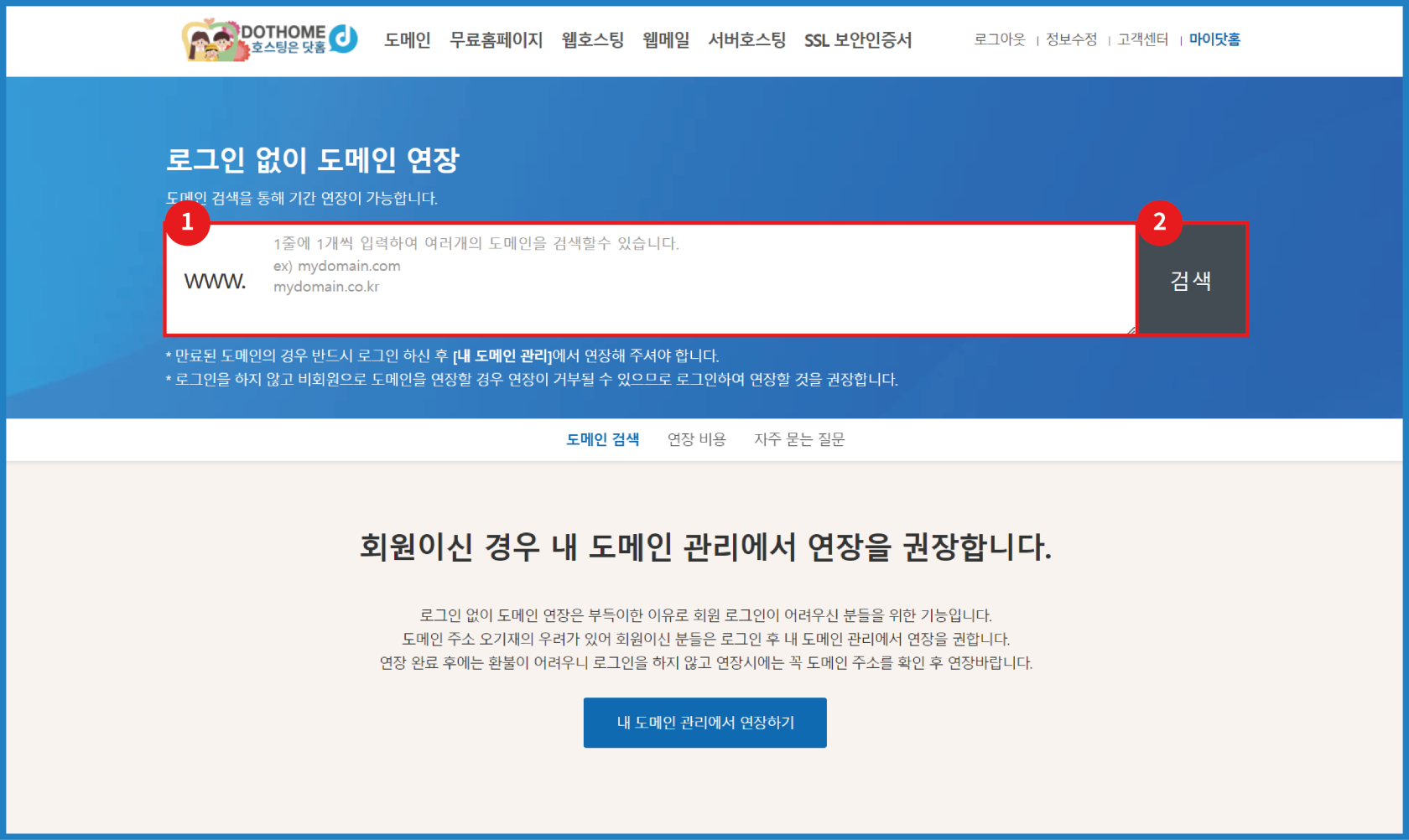
Task: Open the 웹메일 section
Action: click(x=665, y=39)
